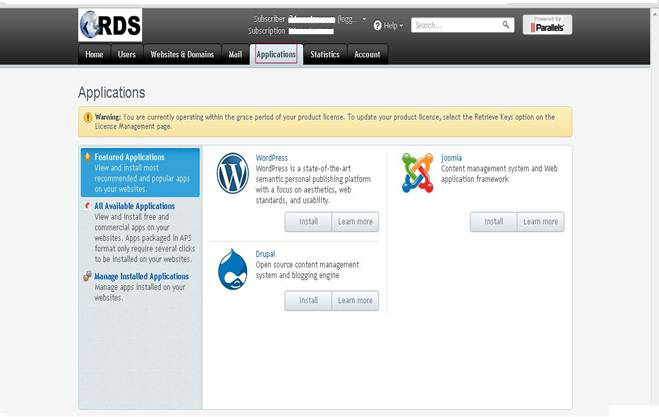Open the Account tab
The height and width of the screenshot is (417, 659).
click(x=367, y=54)
